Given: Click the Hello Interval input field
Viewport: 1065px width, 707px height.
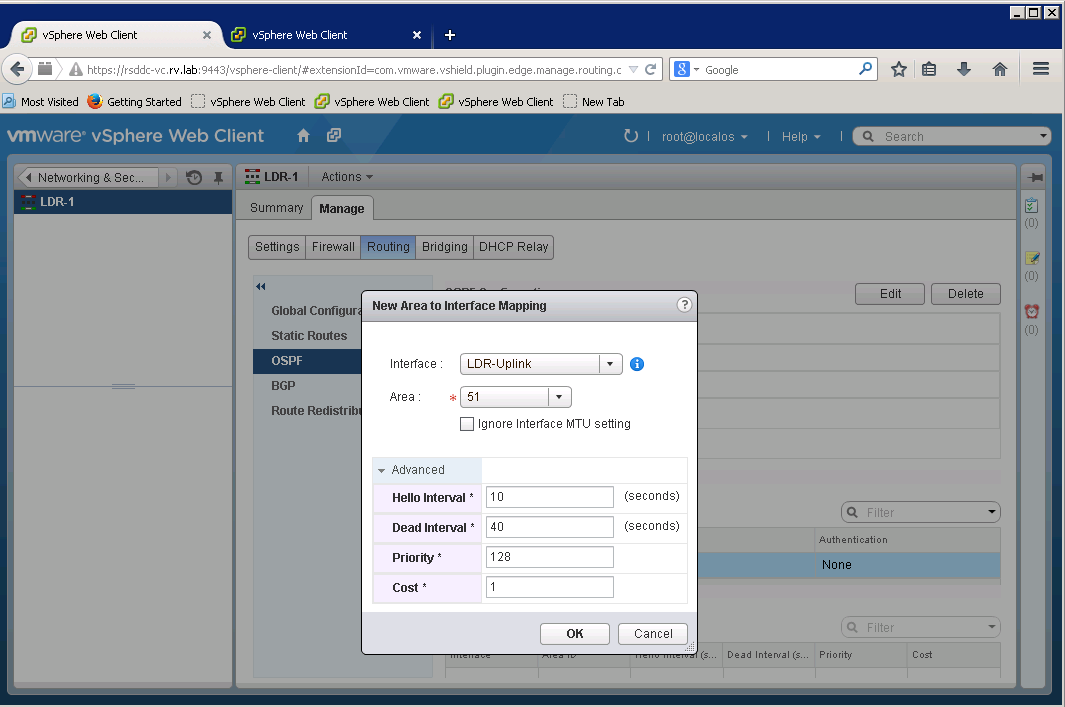Looking at the screenshot, I should point(549,497).
